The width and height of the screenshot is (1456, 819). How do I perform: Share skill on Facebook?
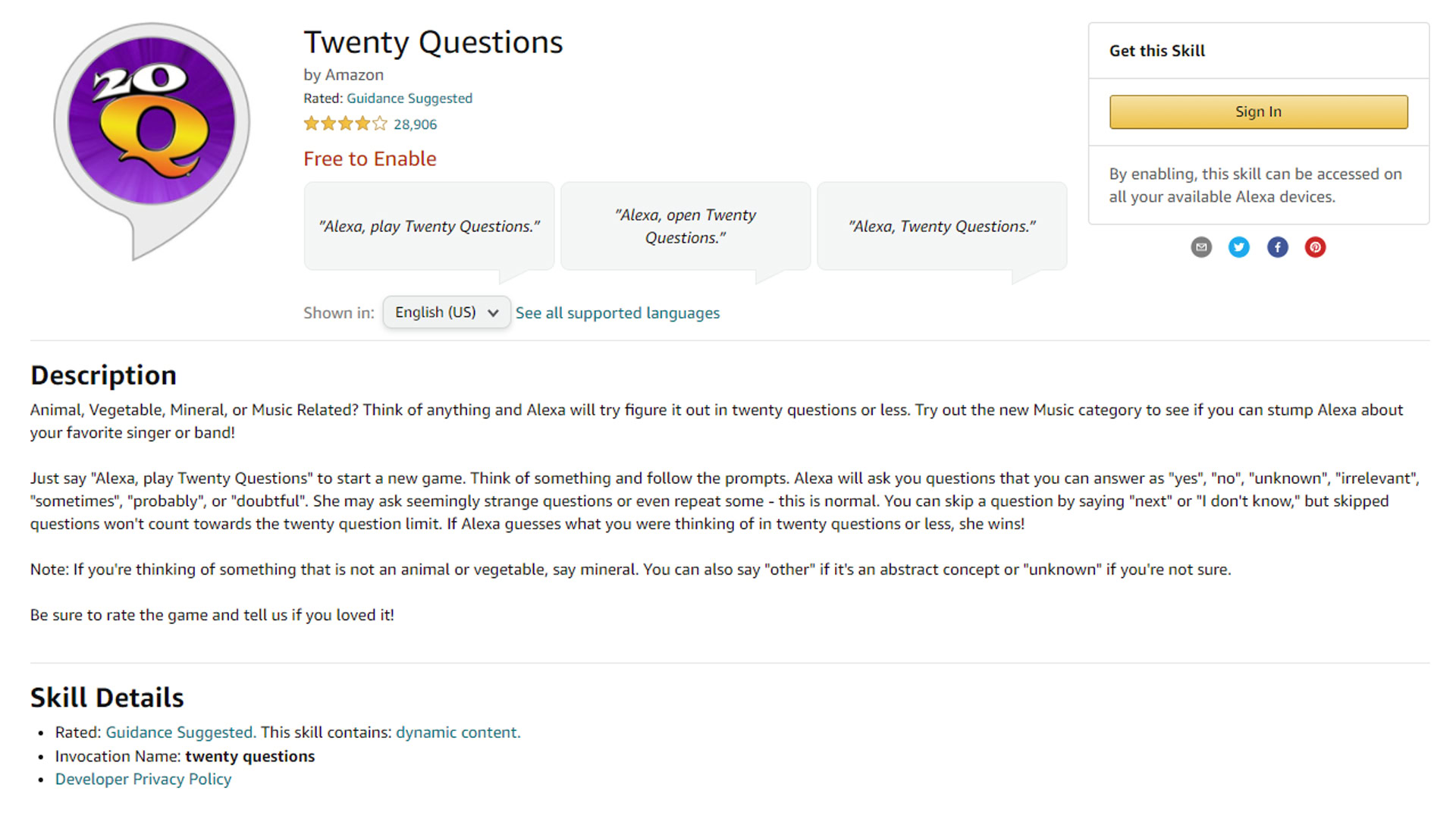[x=1278, y=247]
